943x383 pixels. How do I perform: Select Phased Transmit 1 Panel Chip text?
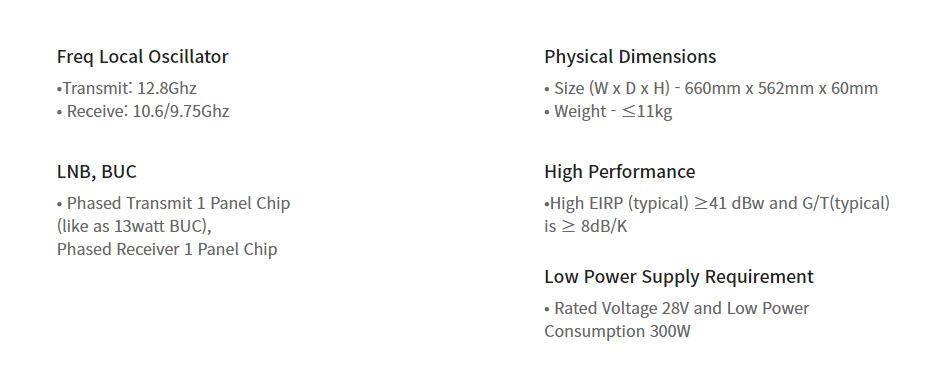pyautogui.click(x=174, y=203)
